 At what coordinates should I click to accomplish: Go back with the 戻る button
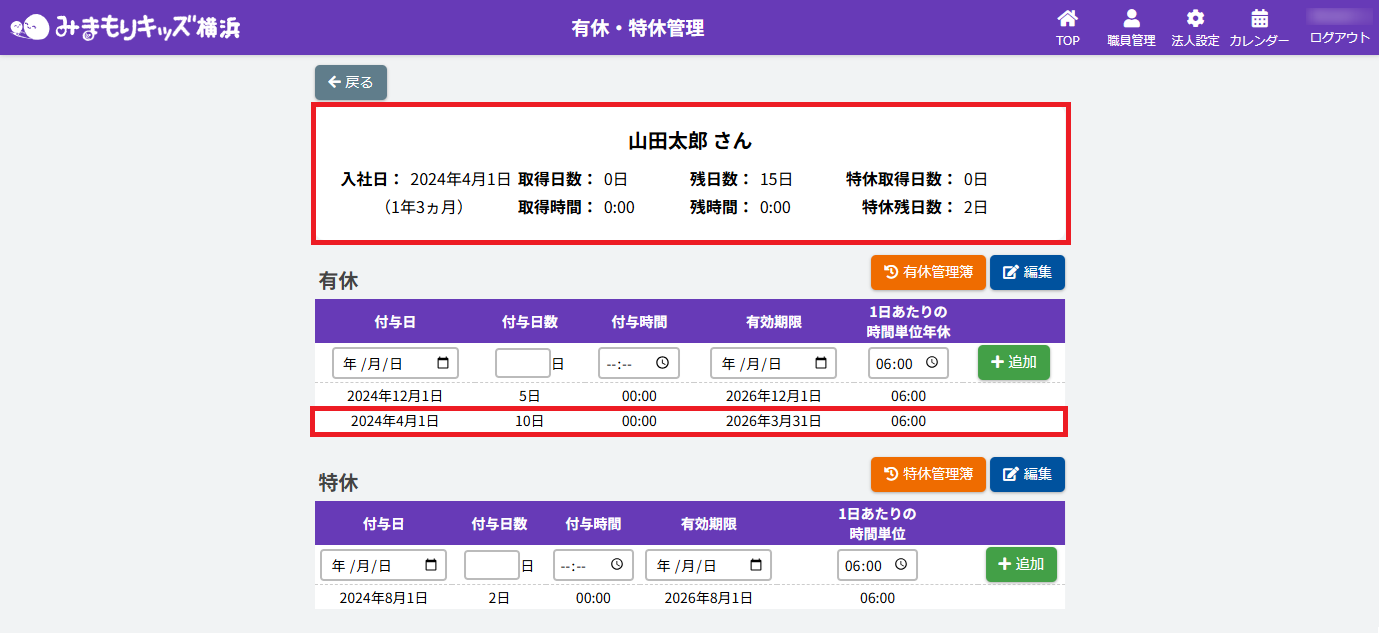point(351,82)
